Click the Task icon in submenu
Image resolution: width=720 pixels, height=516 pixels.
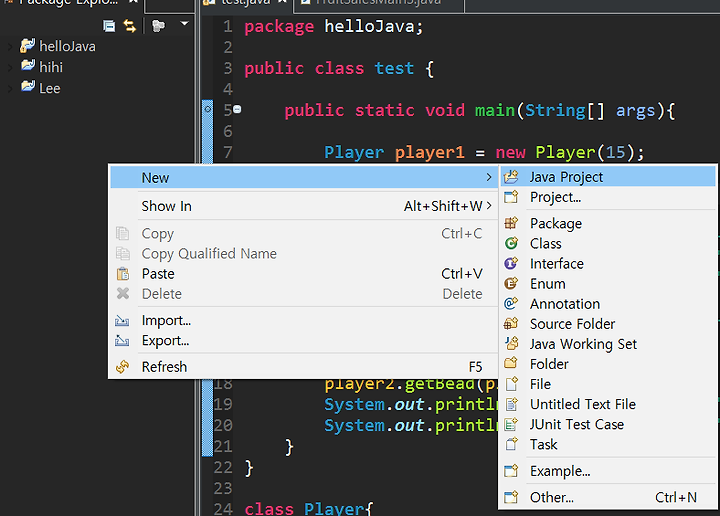point(511,444)
